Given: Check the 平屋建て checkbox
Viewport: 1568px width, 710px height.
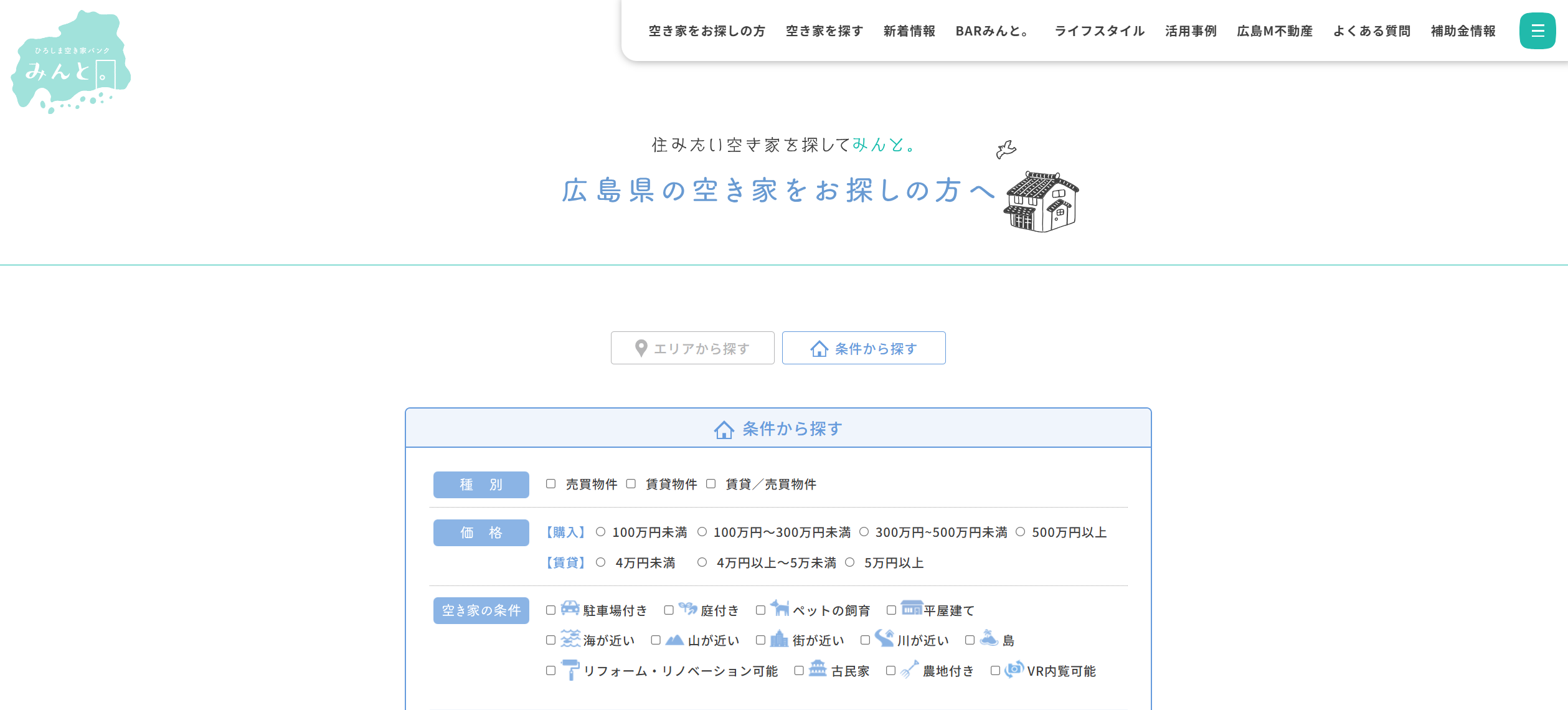Looking at the screenshot, I should coord(890,610).
